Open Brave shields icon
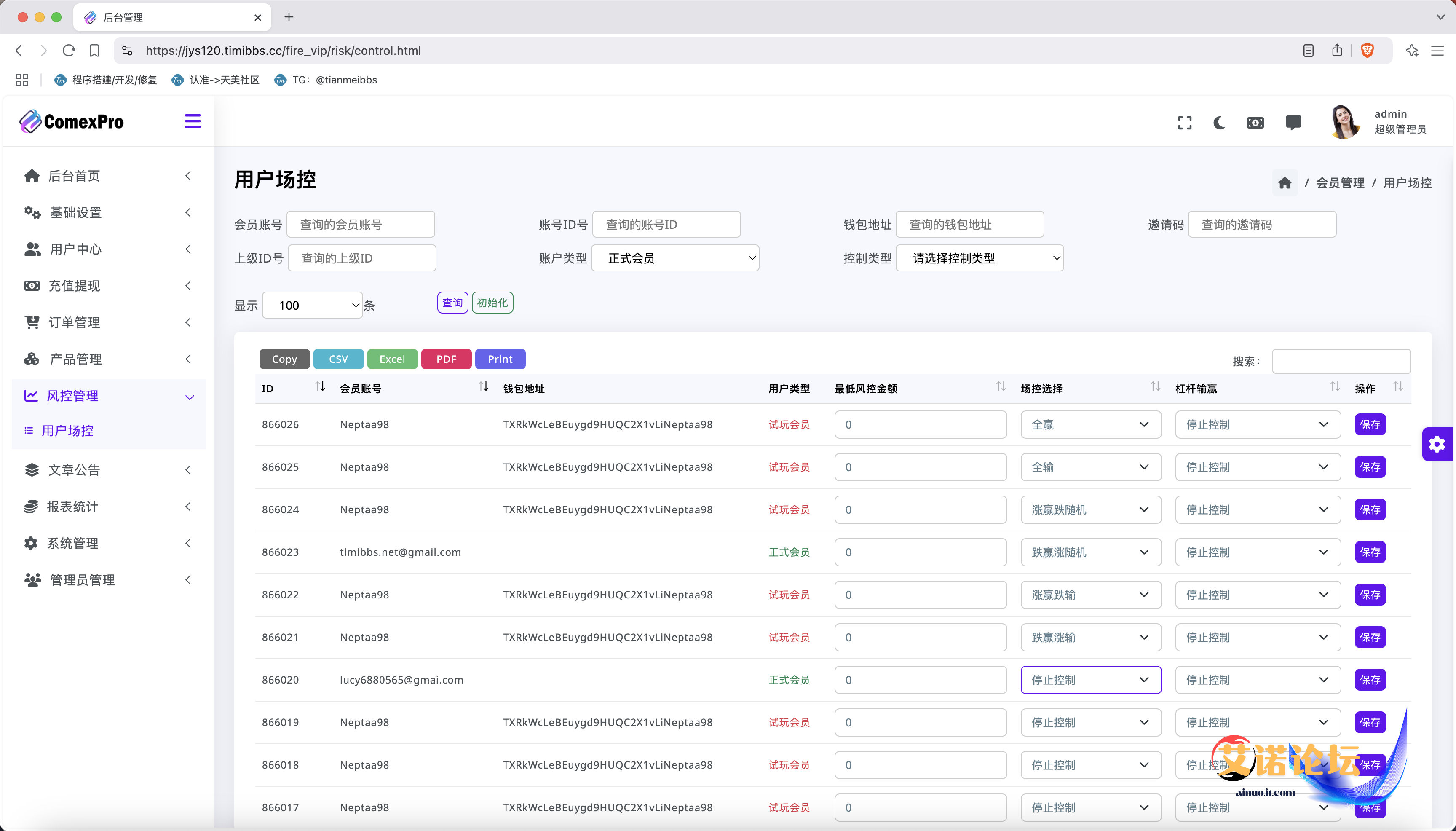This screenshot has height=831, width=1456. 1368,50
